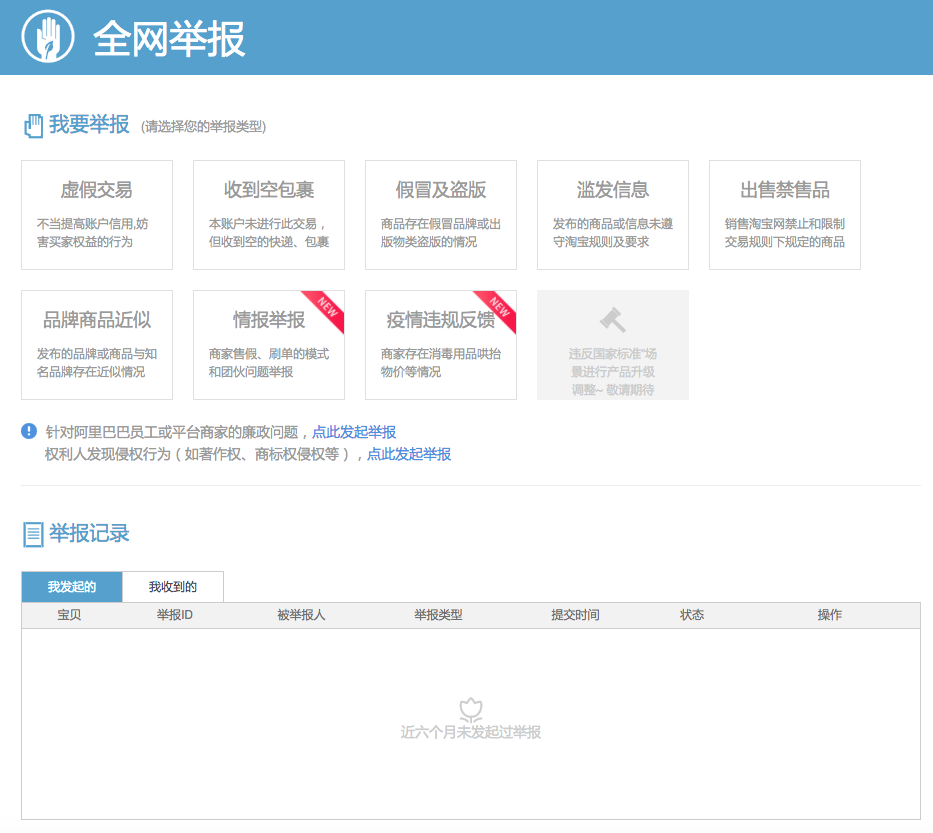Select the 假冒及盗版 report card
This screenshot has width=933, height=833.
441,215
